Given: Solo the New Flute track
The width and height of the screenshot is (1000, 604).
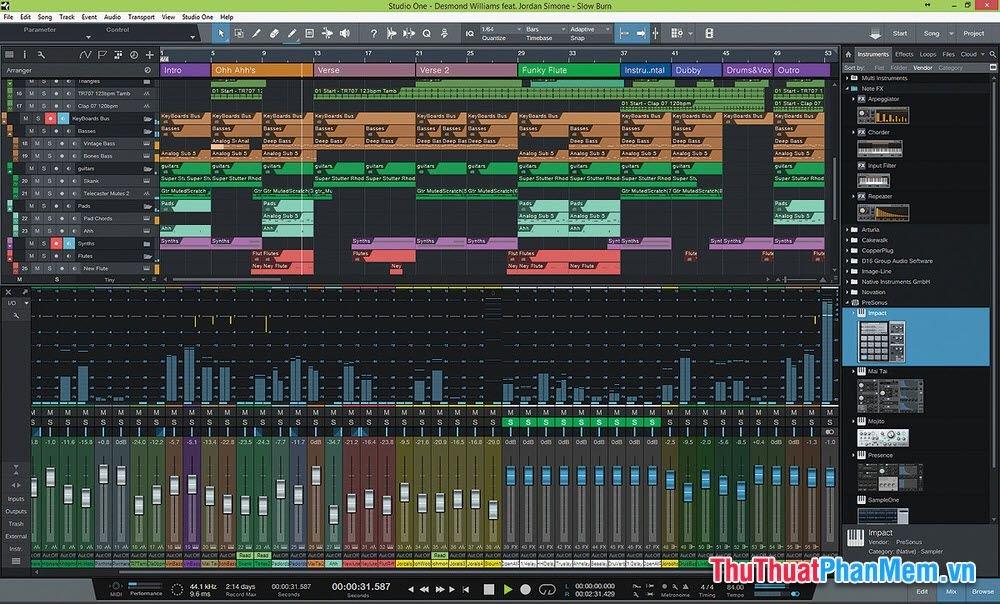Looking at the screenshot, I should coord(49,268).
